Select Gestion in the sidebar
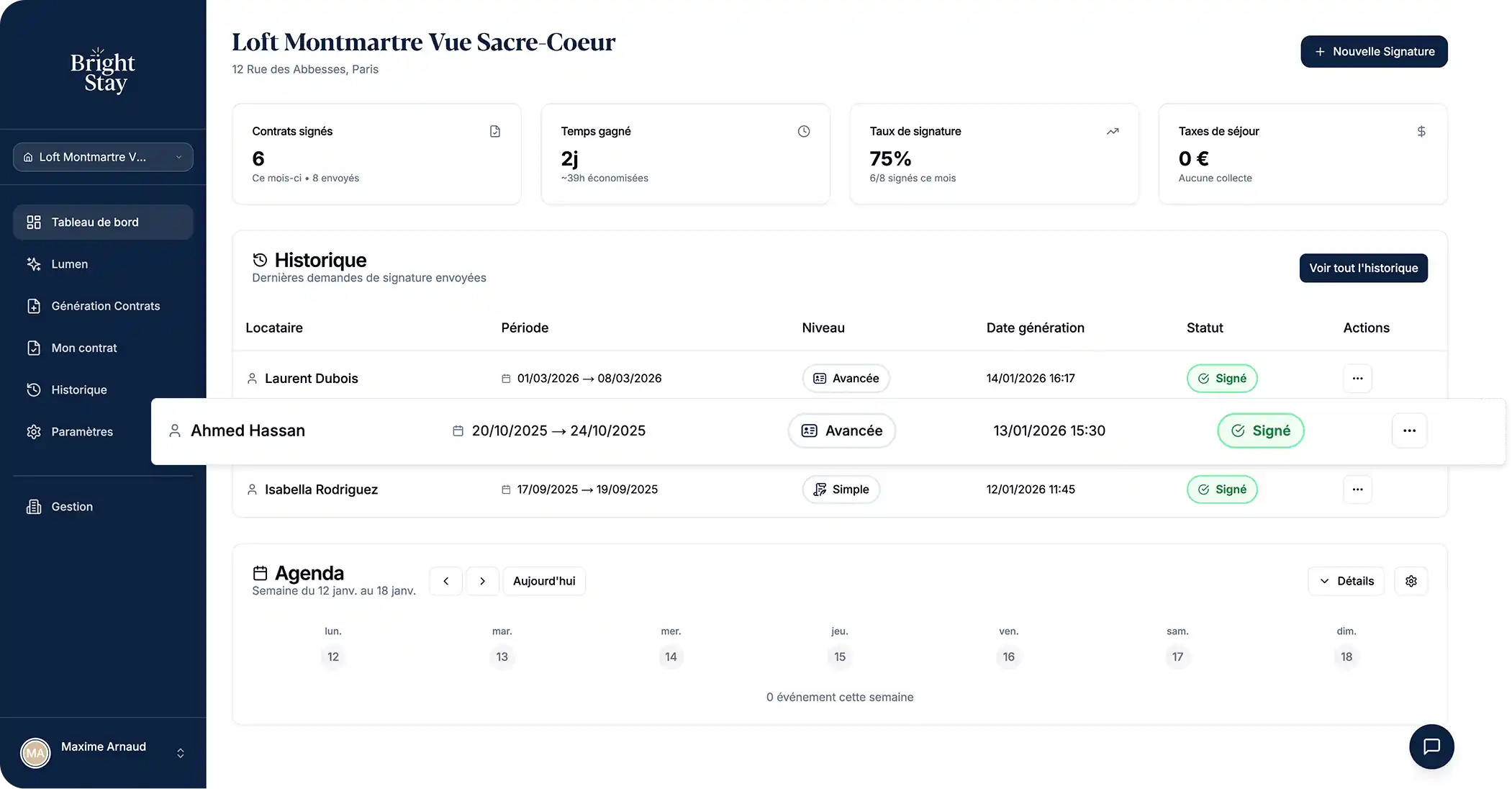The width and height of the screenshot is (1512, 789). click(72, 507)
